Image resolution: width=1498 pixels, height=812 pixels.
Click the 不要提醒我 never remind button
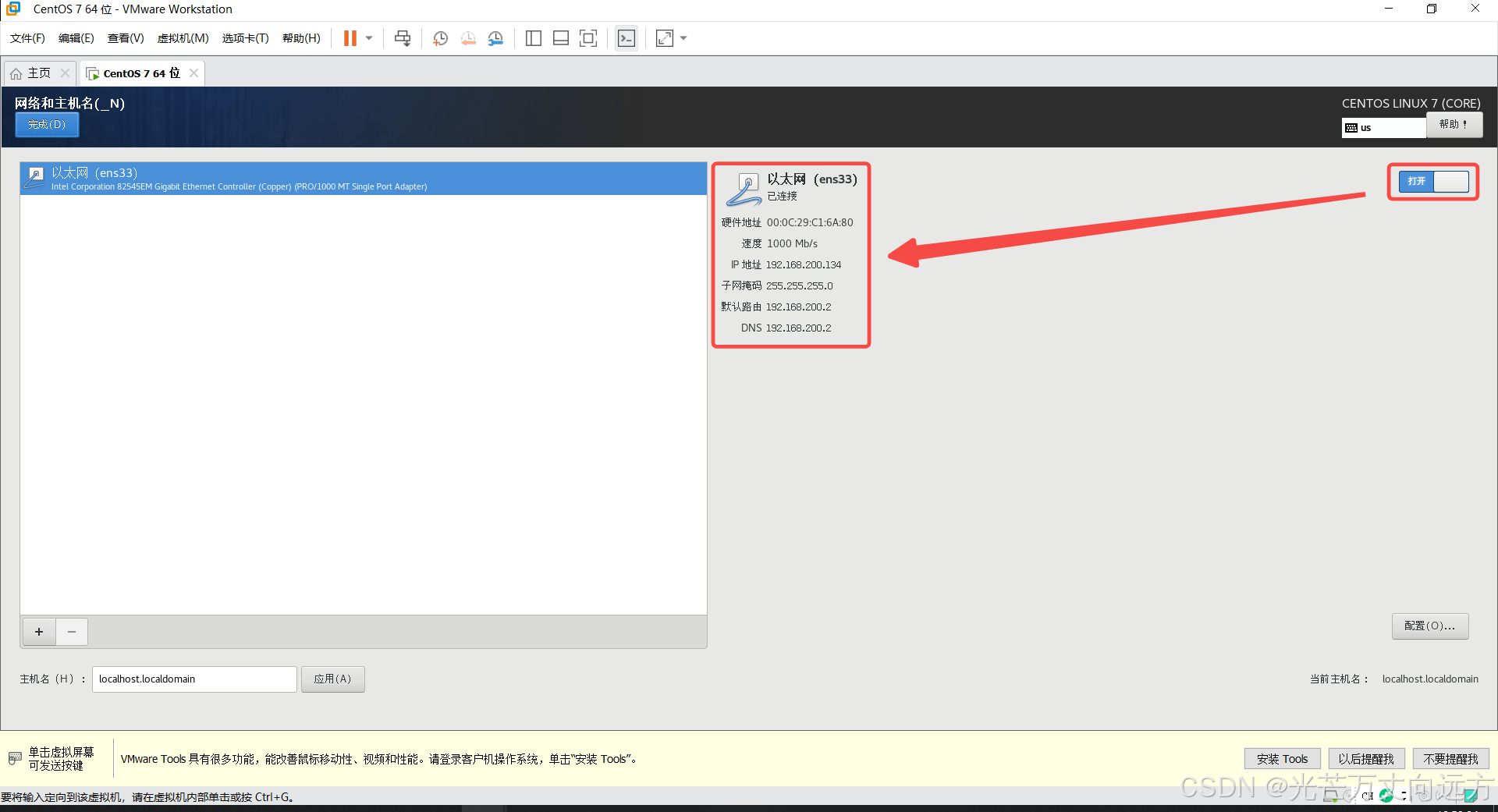(1450, 759)
